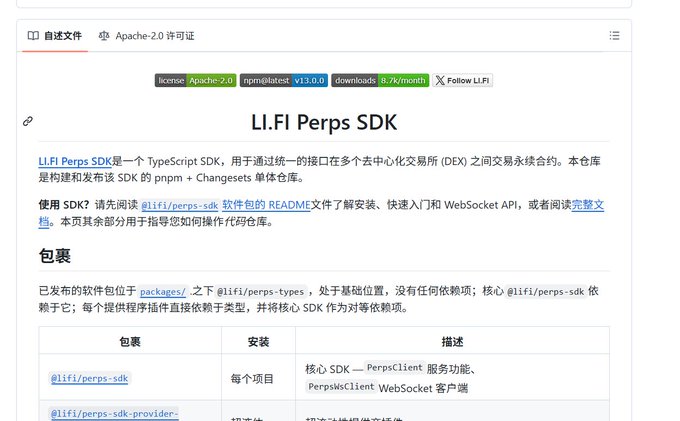The width and height of the screenshot is (680, 421).
Task: Click the license Apache-2.0 badge
Action: (196, 80)
